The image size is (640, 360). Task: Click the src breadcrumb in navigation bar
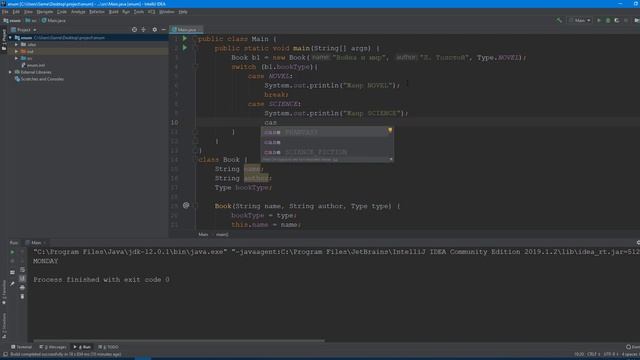31,20
